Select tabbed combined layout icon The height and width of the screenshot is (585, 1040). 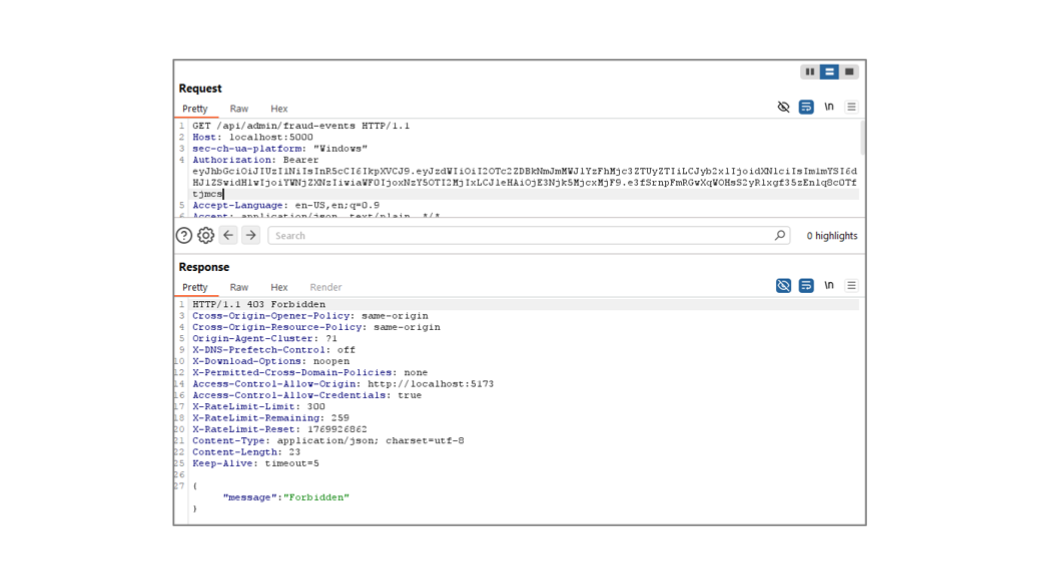click(849, 72)
